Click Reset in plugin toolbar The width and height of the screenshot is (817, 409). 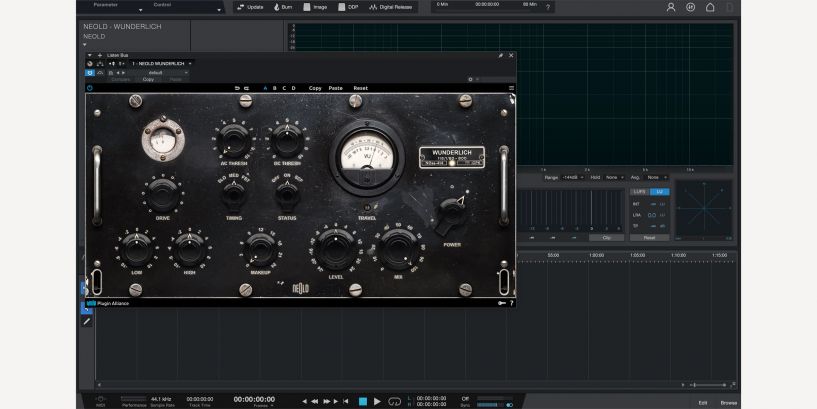click(x=360, y=88)
